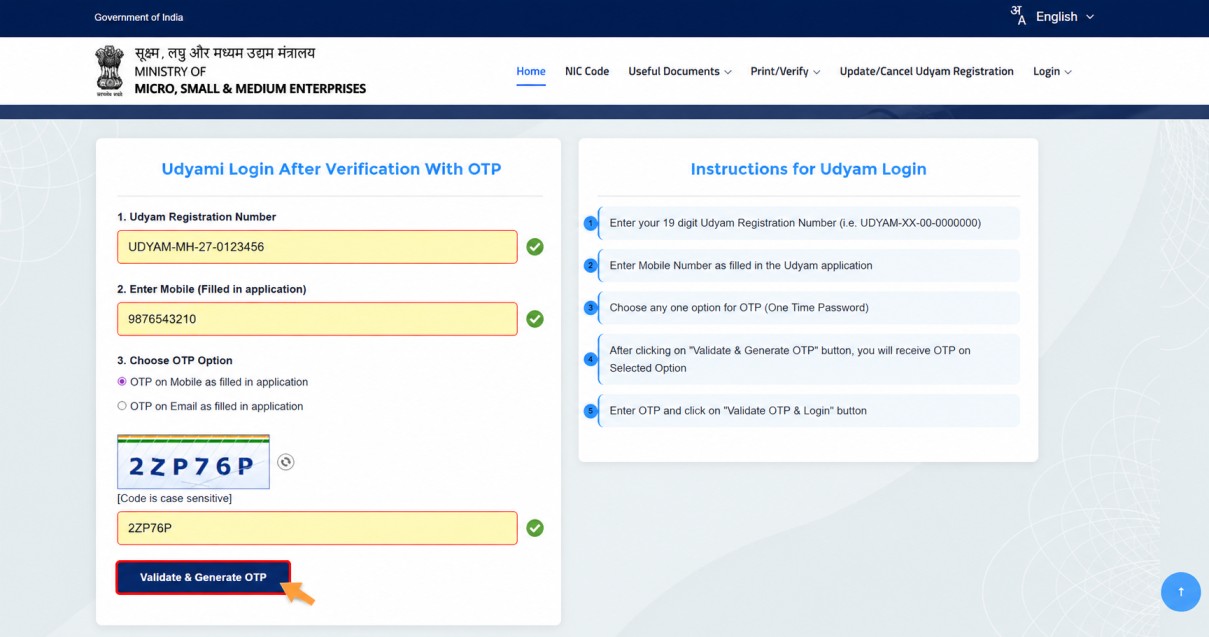Click the captcha refresh icon
Screen dimensions: 1209x637
pyautogui.click(x=286, y=461)
